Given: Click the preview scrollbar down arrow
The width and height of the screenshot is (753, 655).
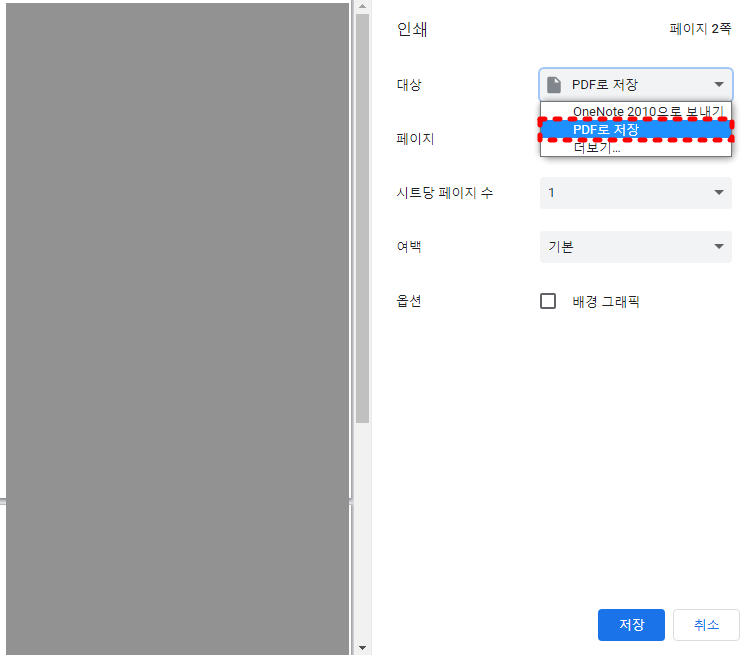Looking at the screenshot, I should click(363, 648).
